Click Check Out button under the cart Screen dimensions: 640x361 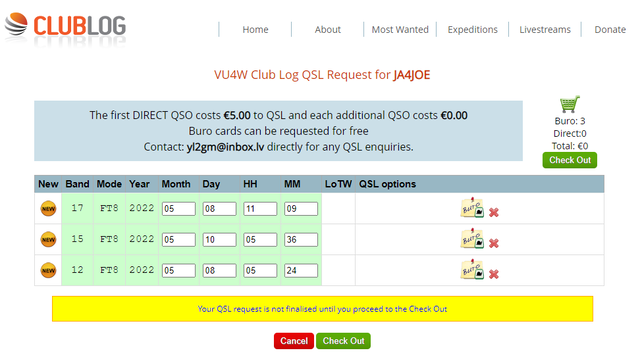pos(570,160)
